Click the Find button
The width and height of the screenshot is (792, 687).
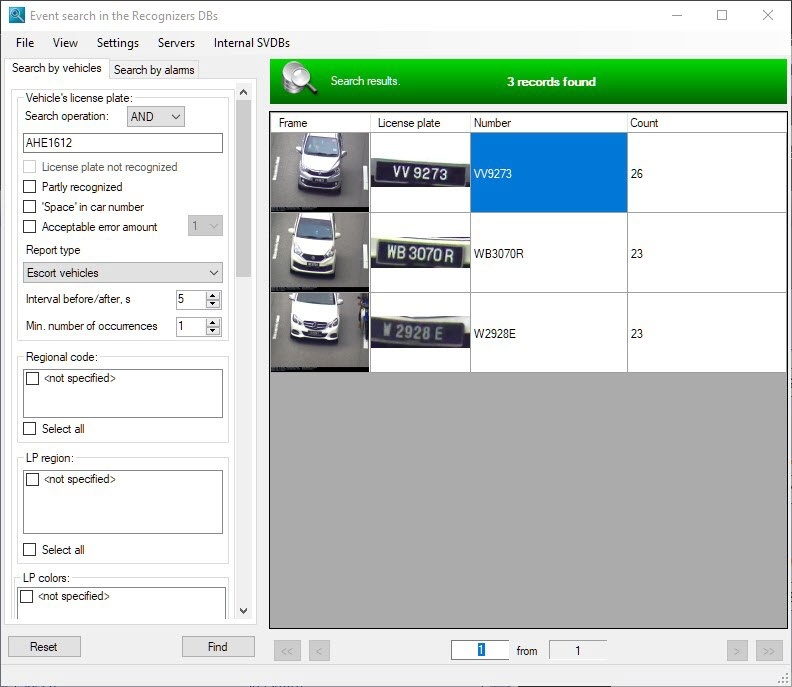click(217, 647)
